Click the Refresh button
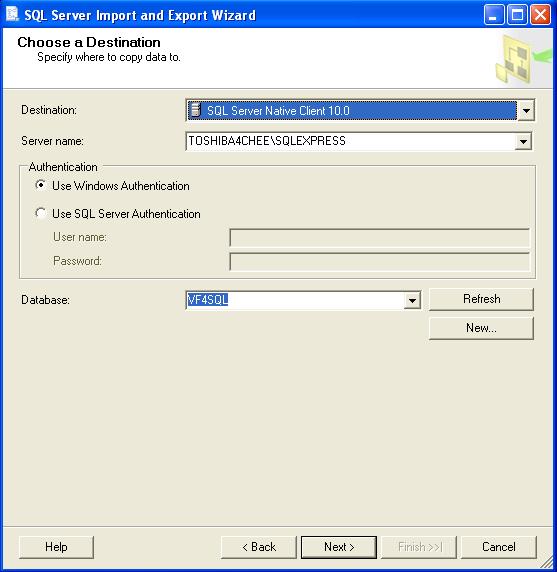 point(481,299)
